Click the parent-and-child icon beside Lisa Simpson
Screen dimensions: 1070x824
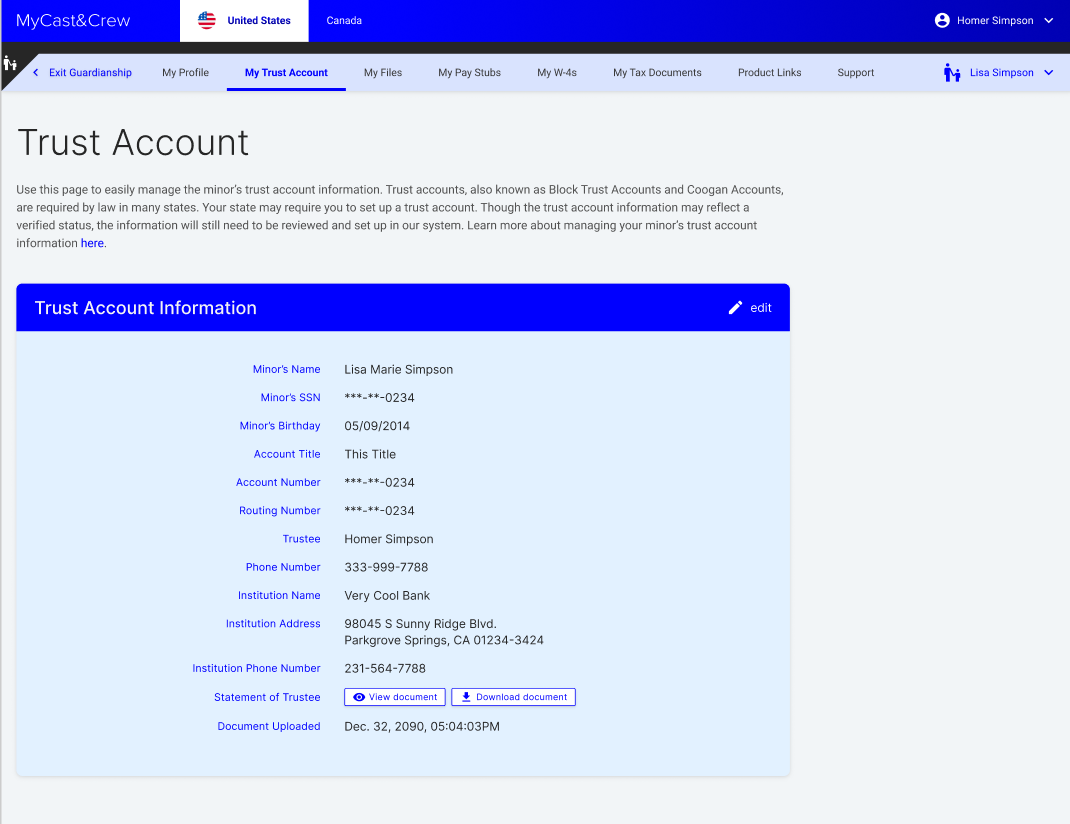point(952,72)
